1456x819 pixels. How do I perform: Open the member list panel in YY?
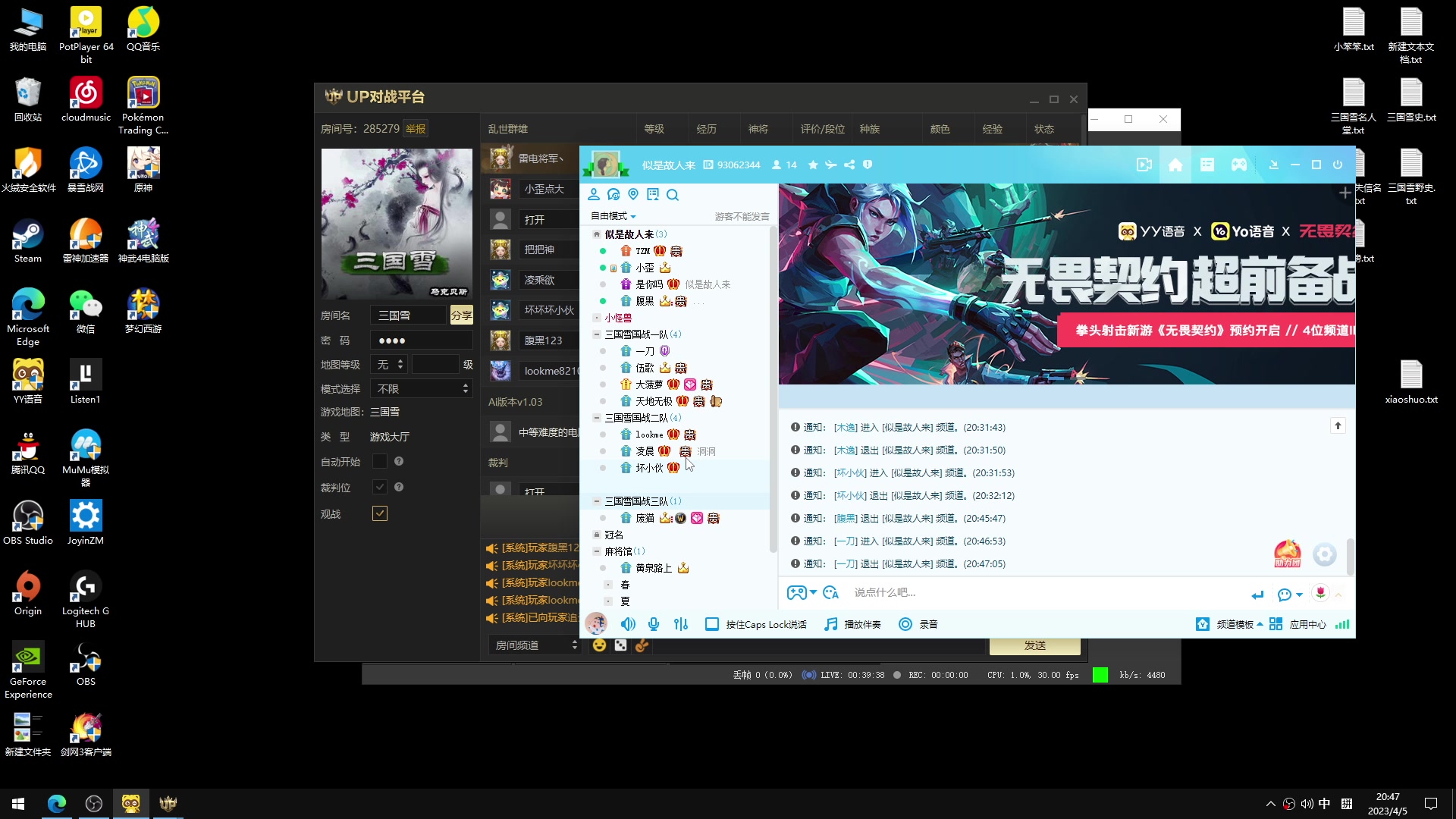click(594, 194)
